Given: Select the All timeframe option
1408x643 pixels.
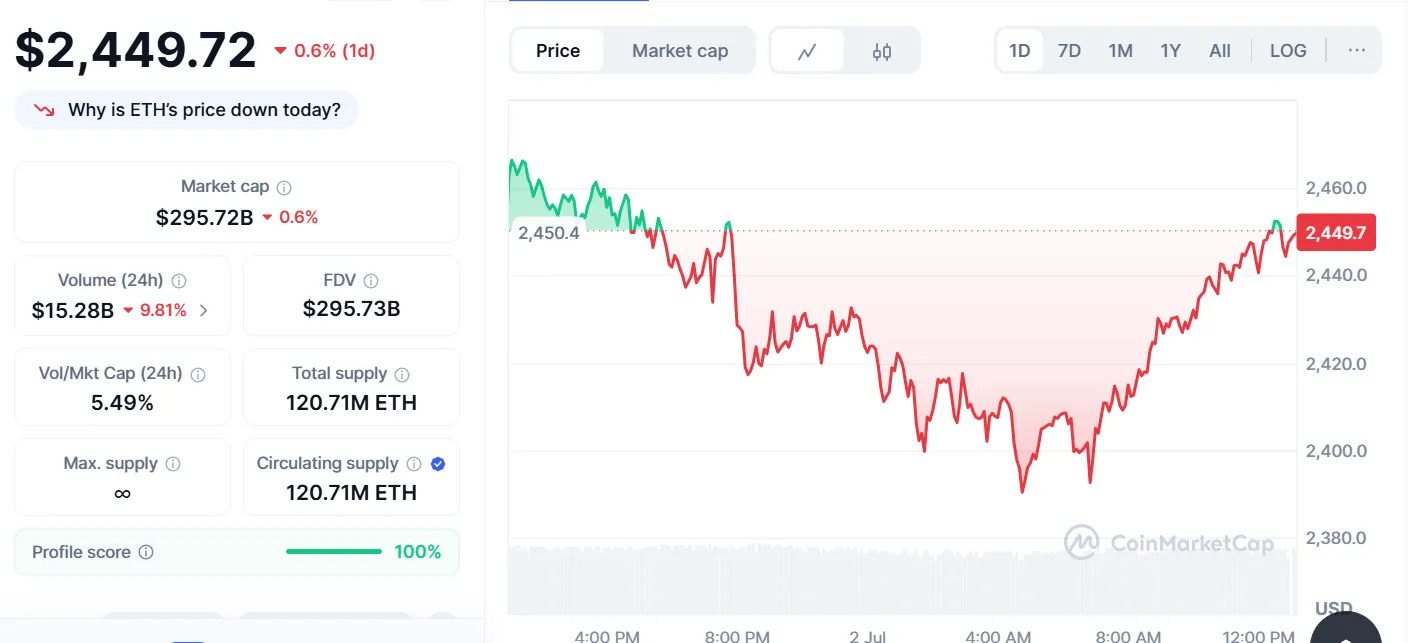Looking at the screenshot, I should pos(1220,50).
